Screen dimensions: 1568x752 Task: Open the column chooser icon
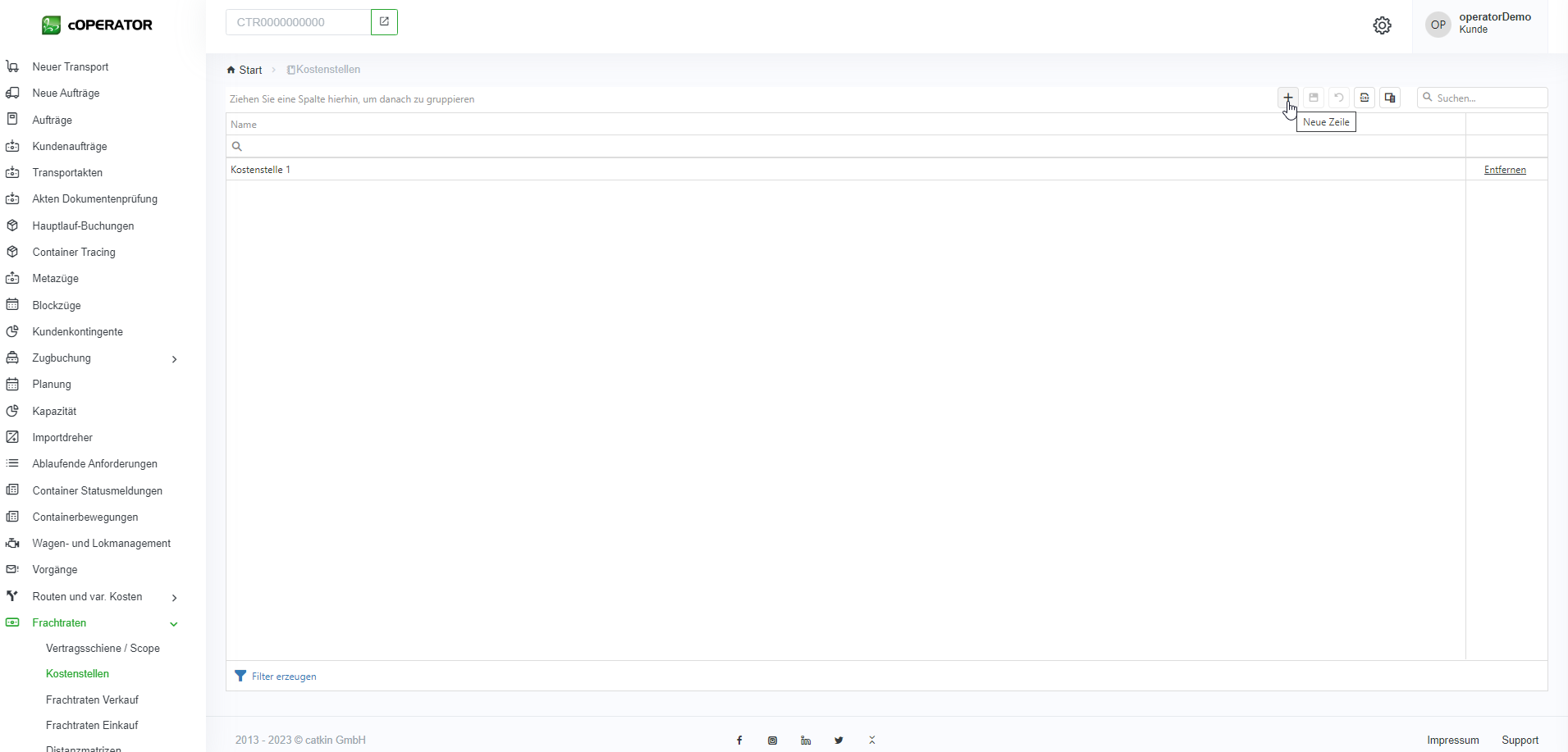pyautogui.click(x=1390, y=98)
